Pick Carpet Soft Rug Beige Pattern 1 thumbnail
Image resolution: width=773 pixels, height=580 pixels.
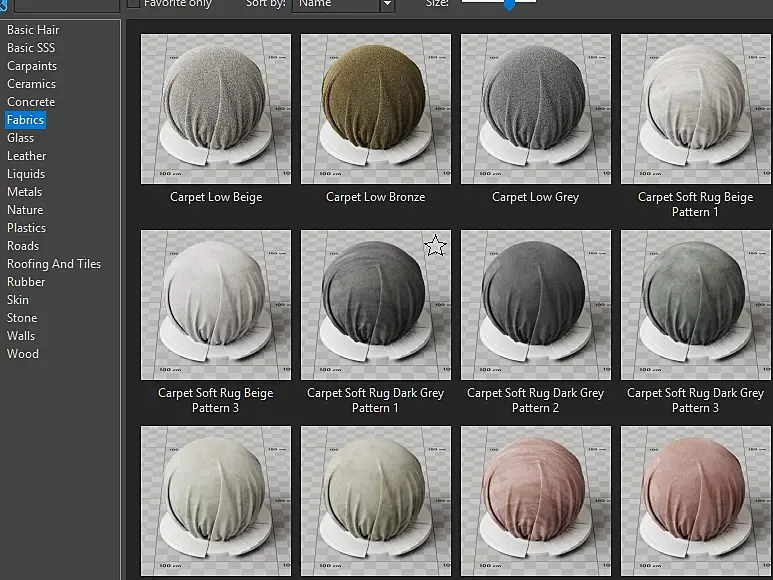(696, 109)
